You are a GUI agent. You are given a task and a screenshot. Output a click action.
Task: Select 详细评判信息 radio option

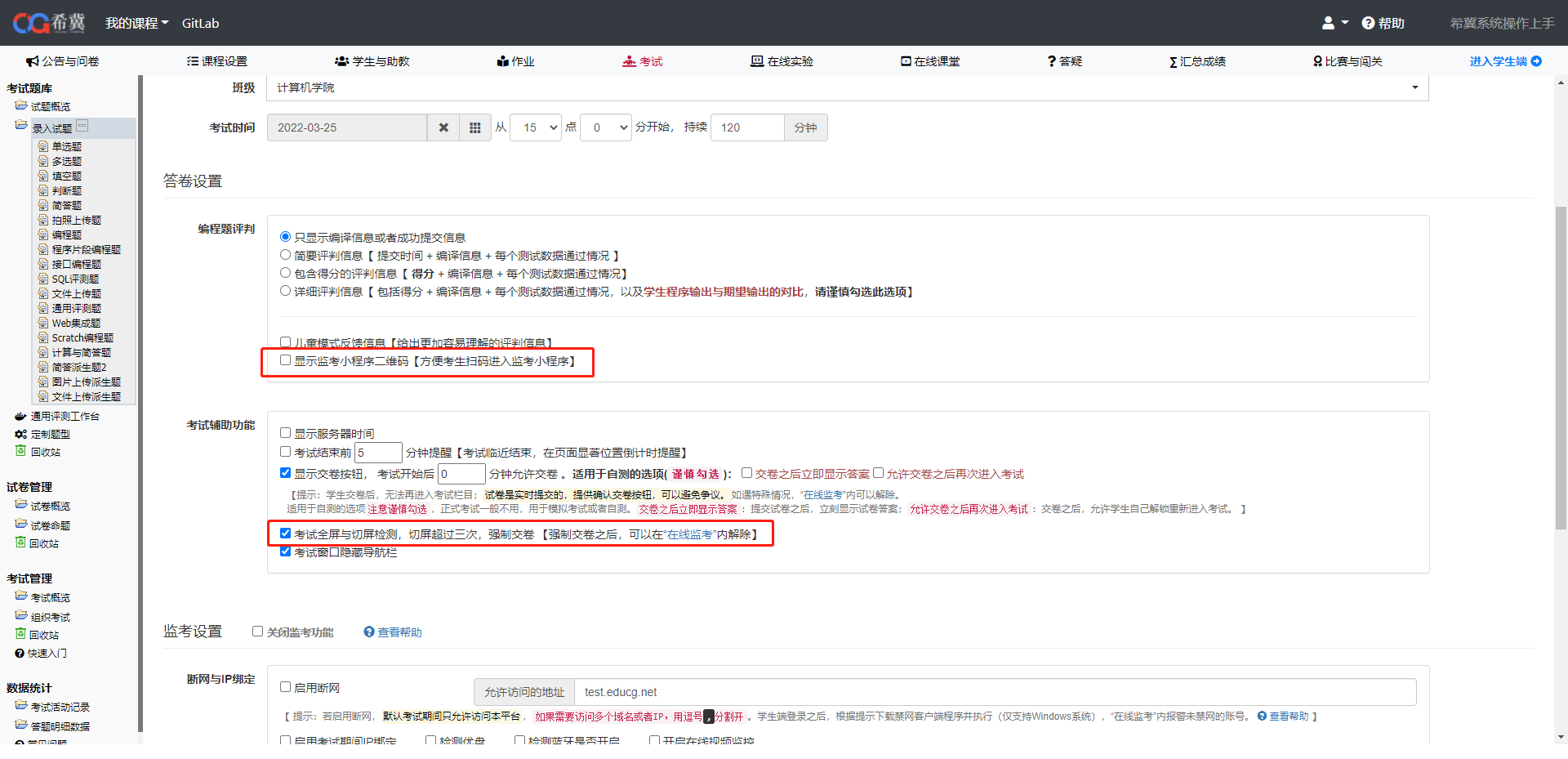click(285, 291)
